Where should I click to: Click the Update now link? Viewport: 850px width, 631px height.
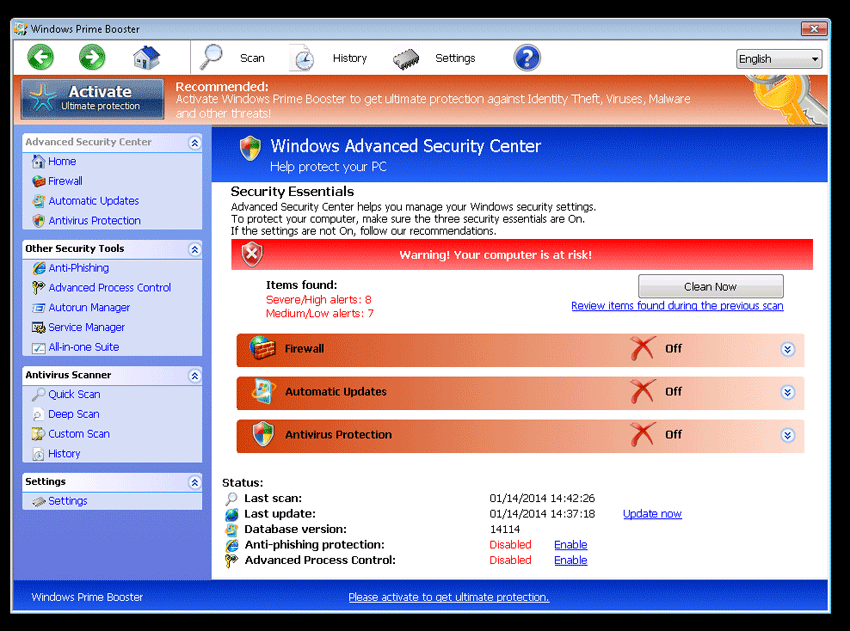(x=652, y=514)
